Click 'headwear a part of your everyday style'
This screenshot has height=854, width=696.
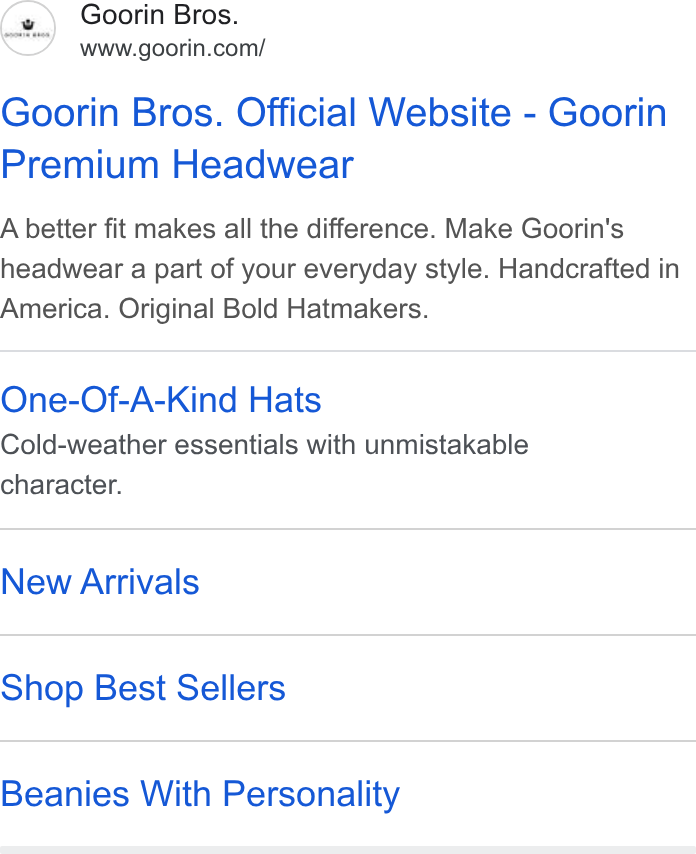245,269
